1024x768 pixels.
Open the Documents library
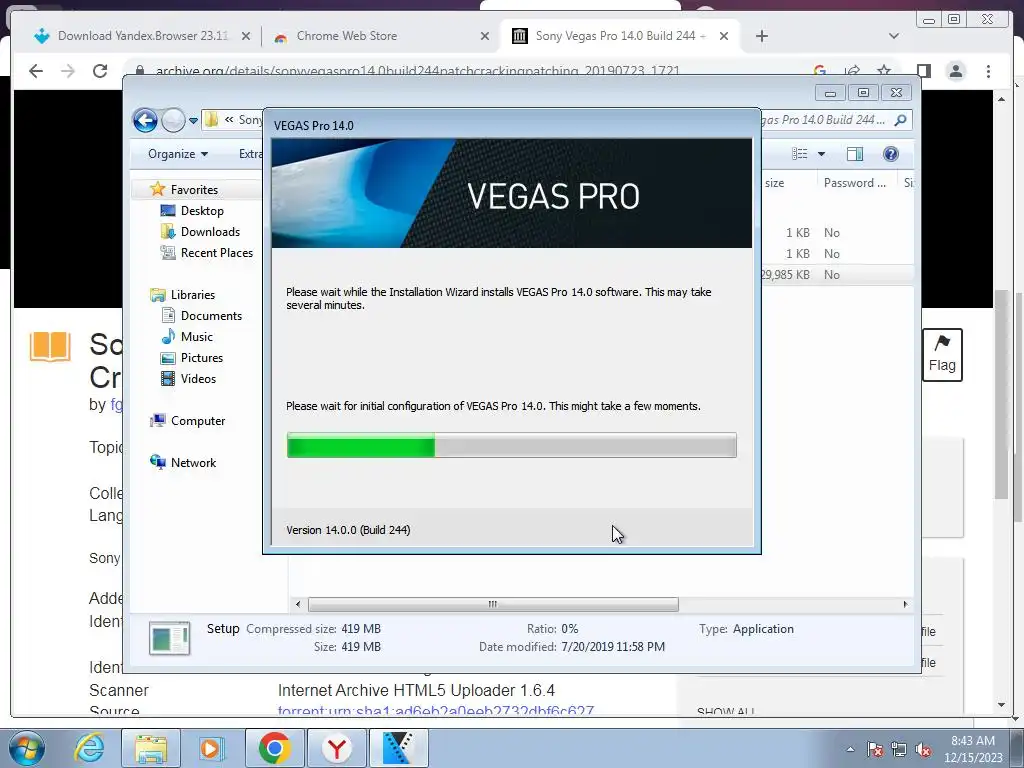211,315
